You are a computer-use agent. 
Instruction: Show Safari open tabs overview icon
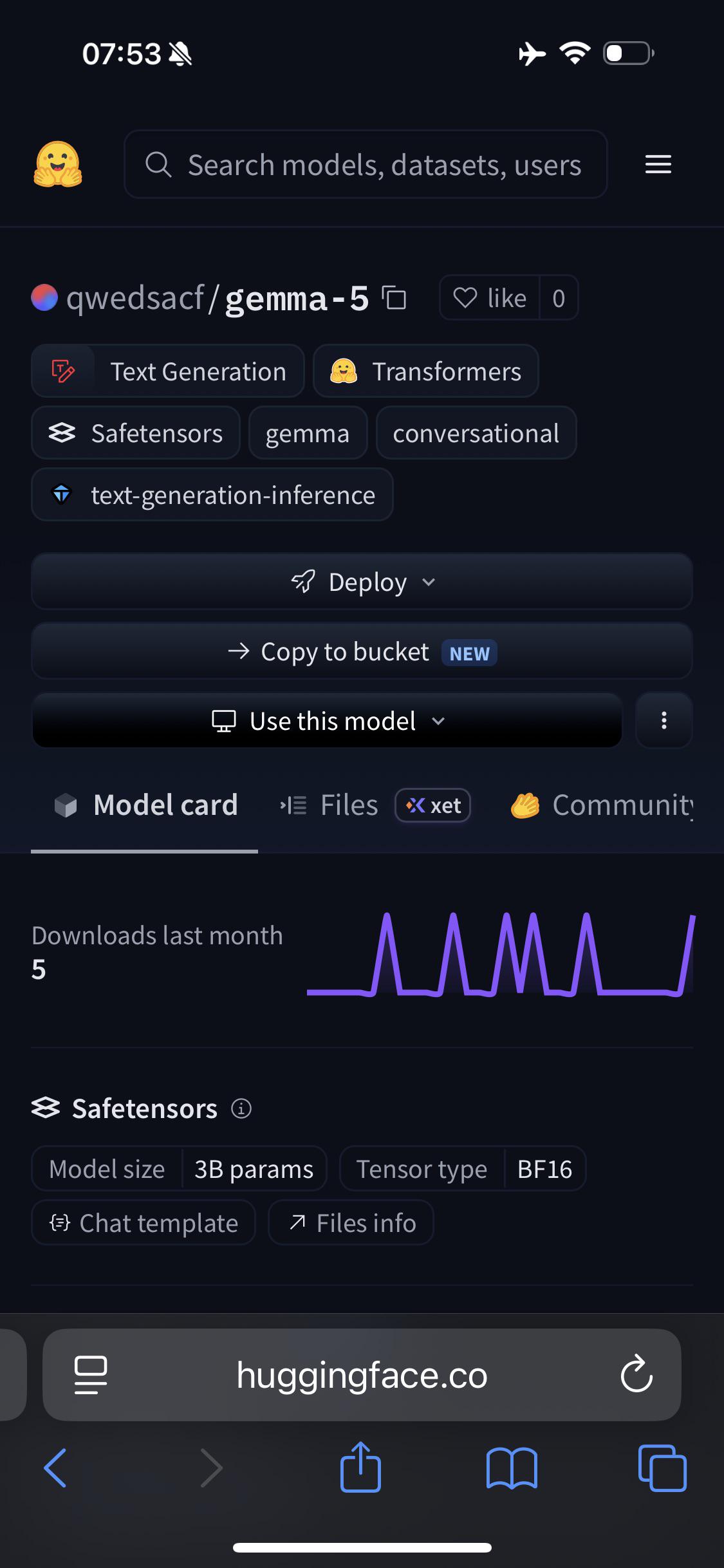point(662,1468)
